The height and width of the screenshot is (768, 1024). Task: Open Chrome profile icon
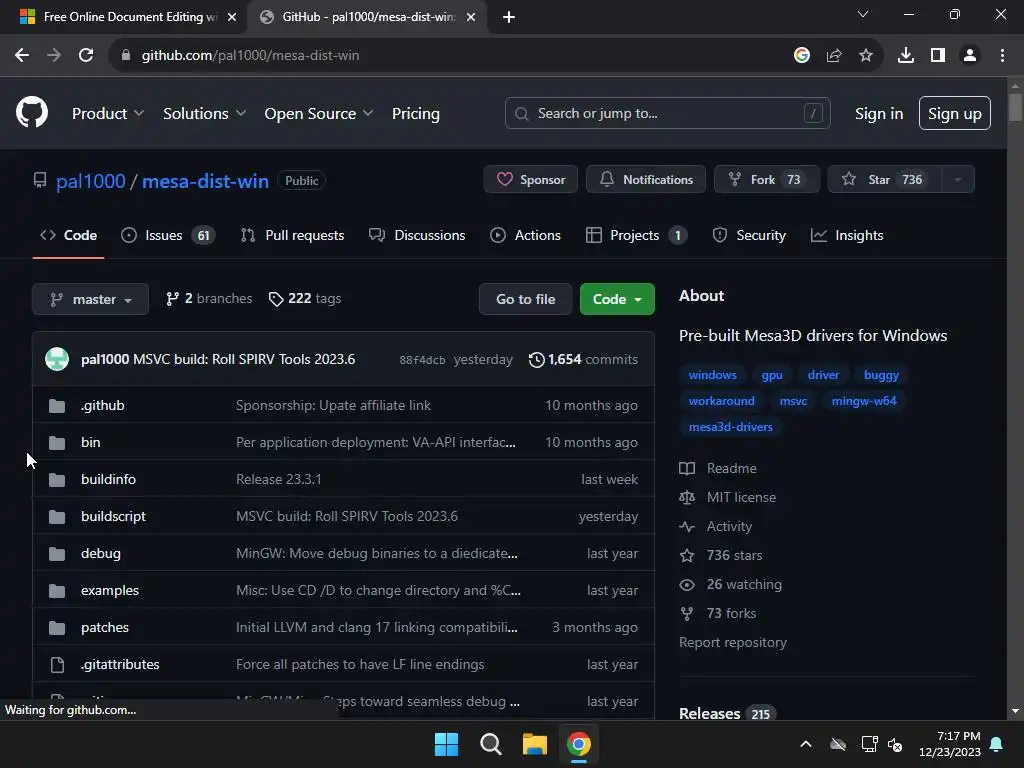(x=970, y=56)
